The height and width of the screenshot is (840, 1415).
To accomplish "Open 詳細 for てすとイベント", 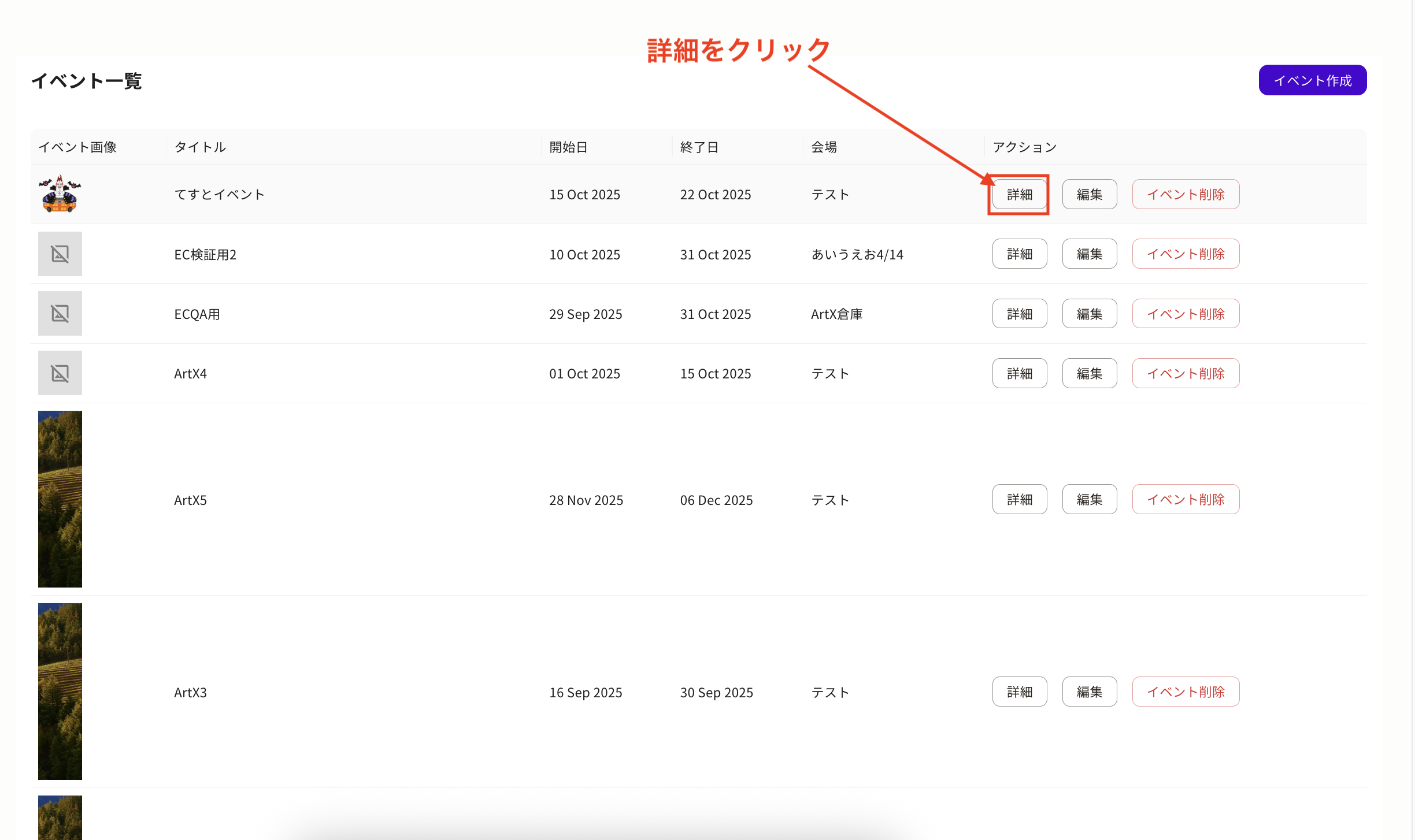I will pos(1019,195).
